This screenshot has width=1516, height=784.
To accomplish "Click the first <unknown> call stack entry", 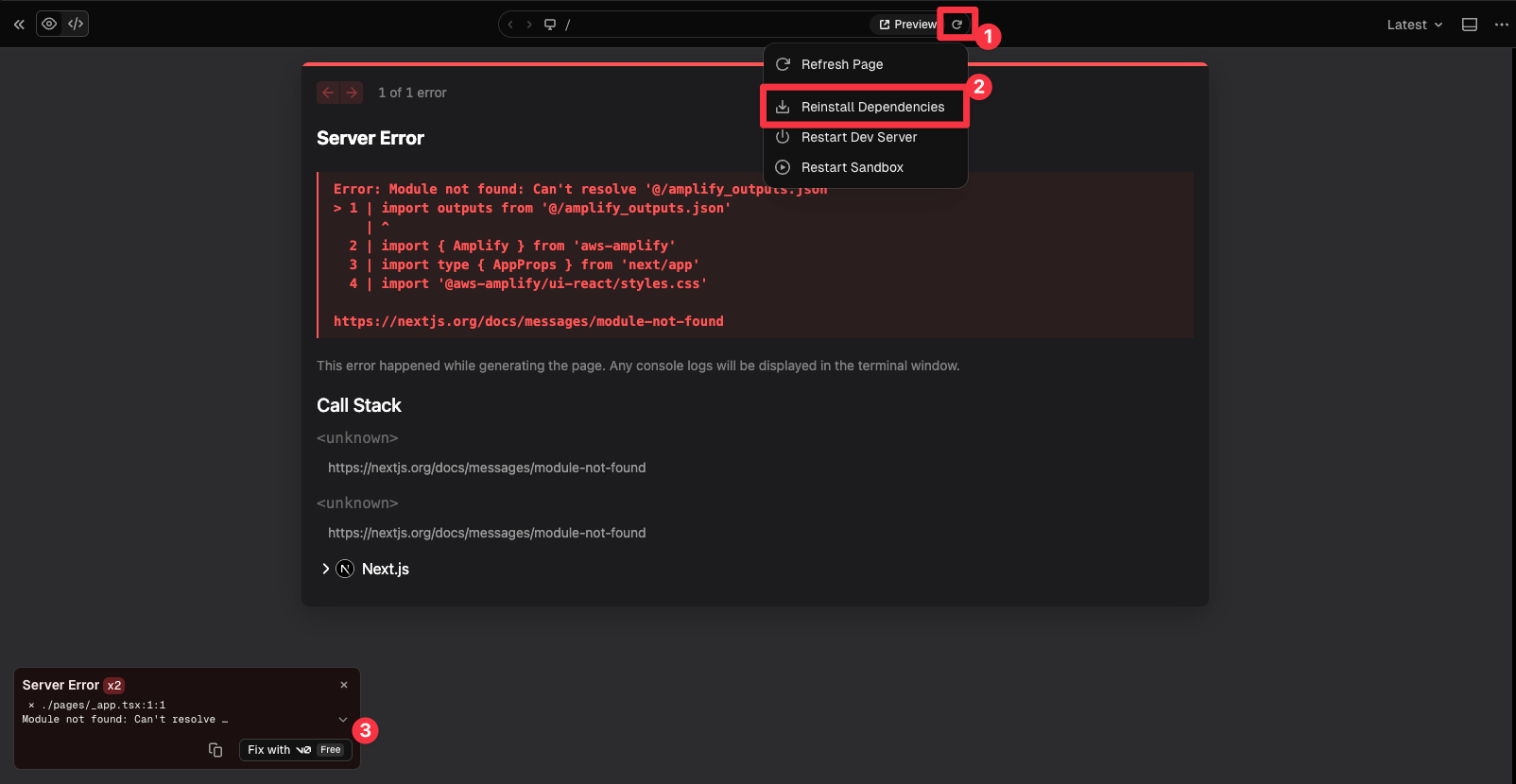I will click(357, 438).
